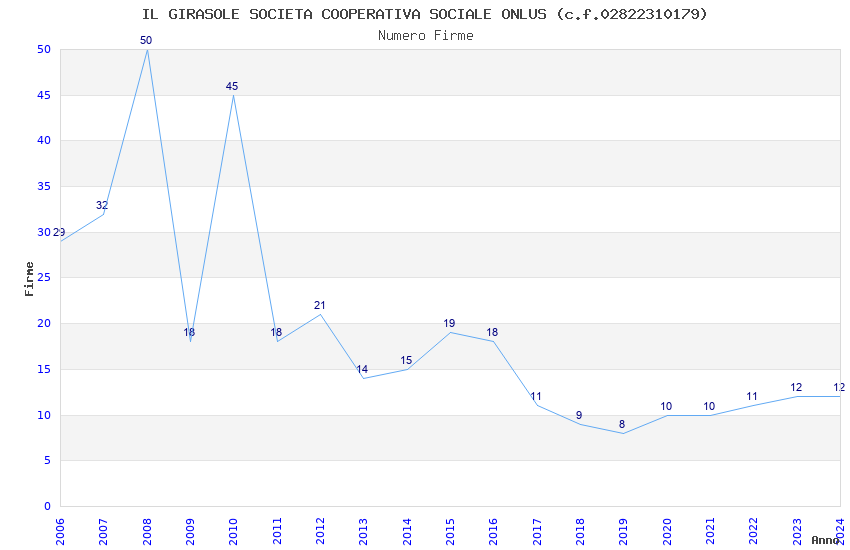Select the 29 data label at 2006
Viewport: 850px width, 550px height.
pyautogui.click(x=59, y=232)
